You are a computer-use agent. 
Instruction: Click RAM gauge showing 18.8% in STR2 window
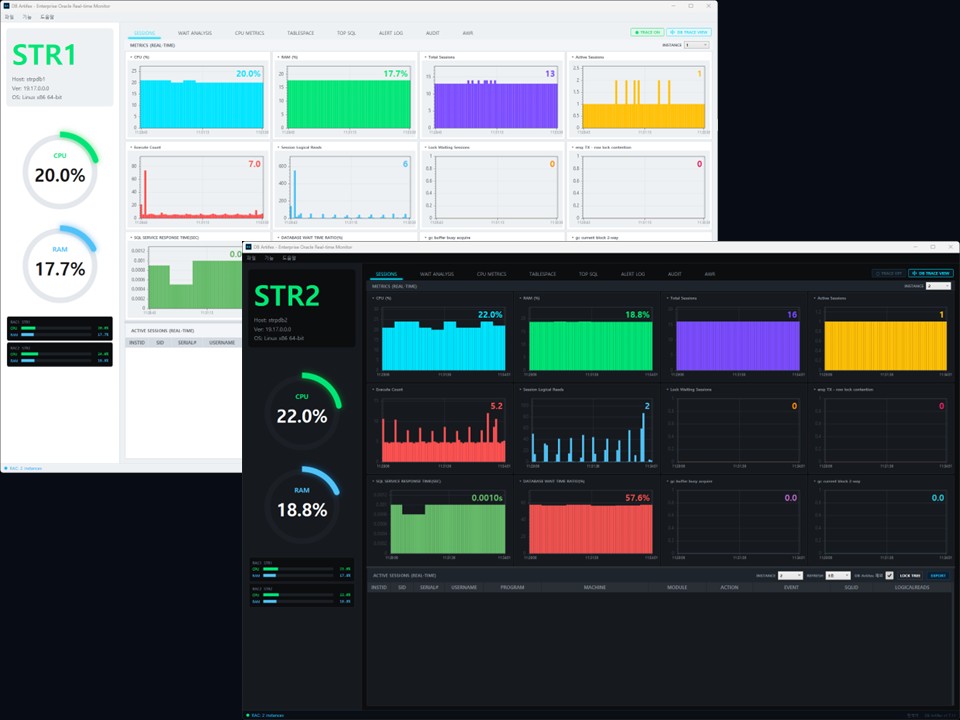pyautogui.click(x=302, y=504)
